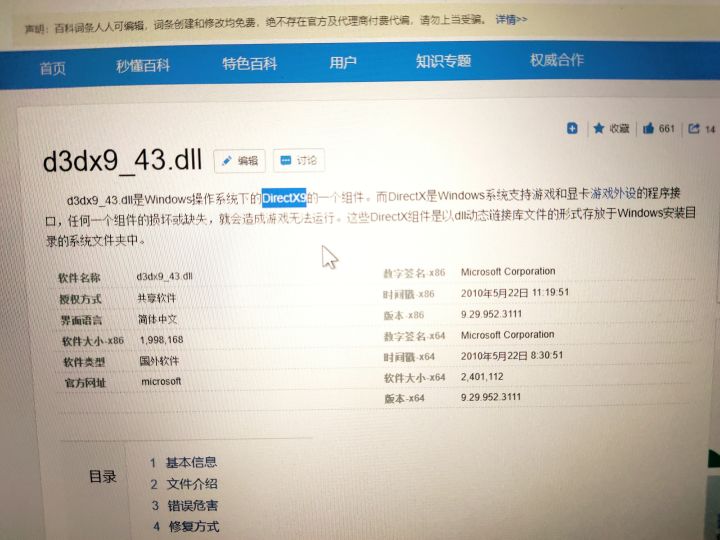The height and width of the screenshot is (540, 720).
Task: Click the share arrow icon
Action: (x=693, y=129)
